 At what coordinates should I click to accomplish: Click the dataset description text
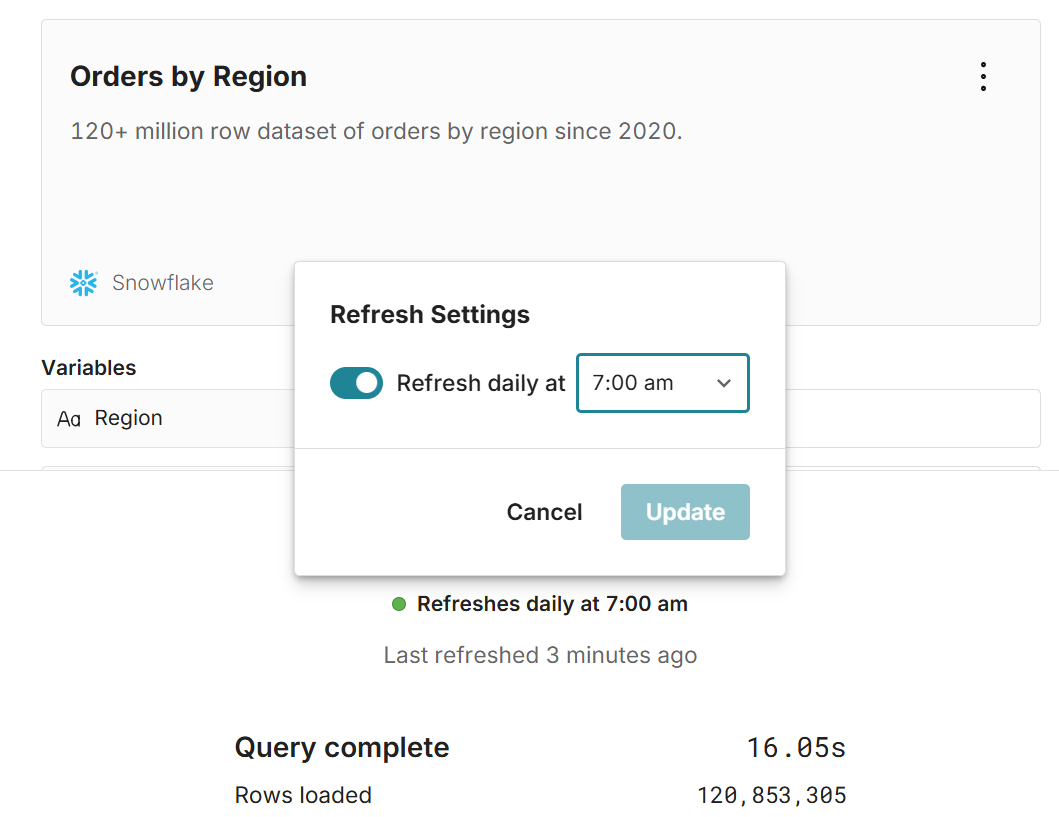coord(376,131)
